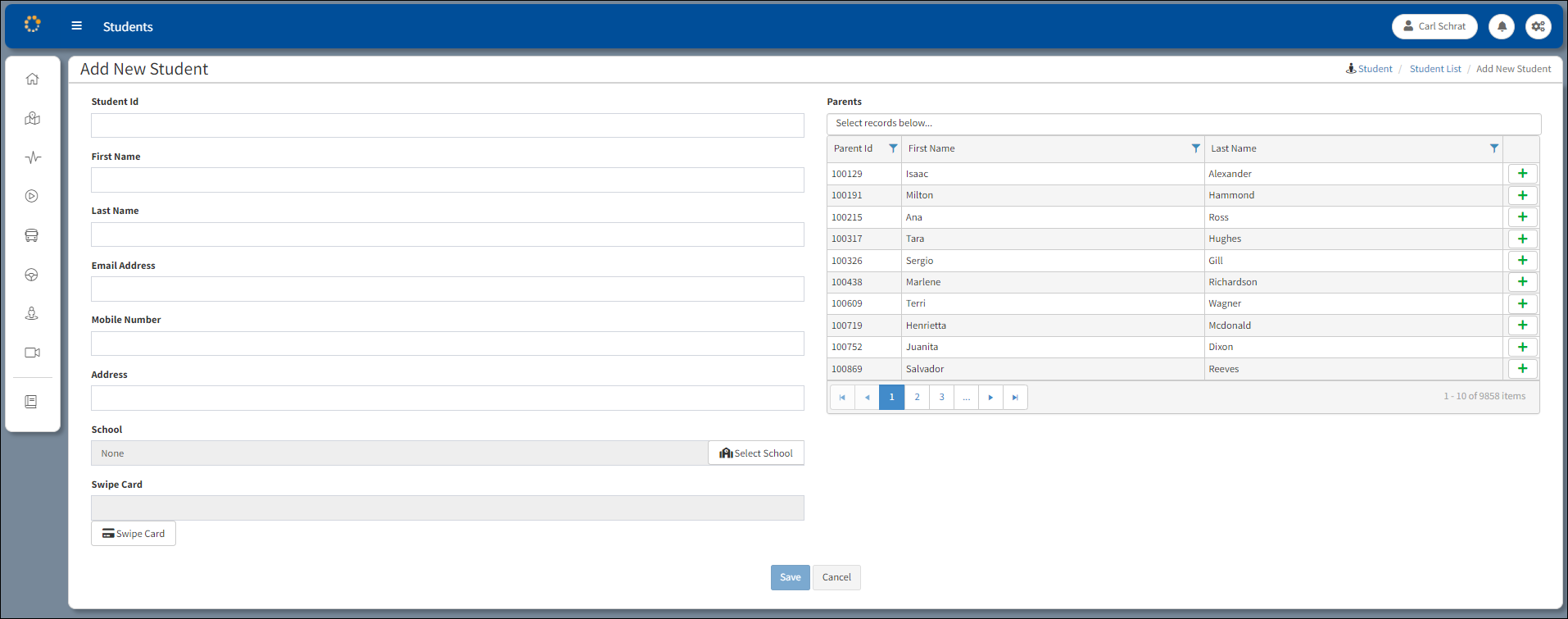
Task: Click the Swipe Card button
Action: (134, 534)
